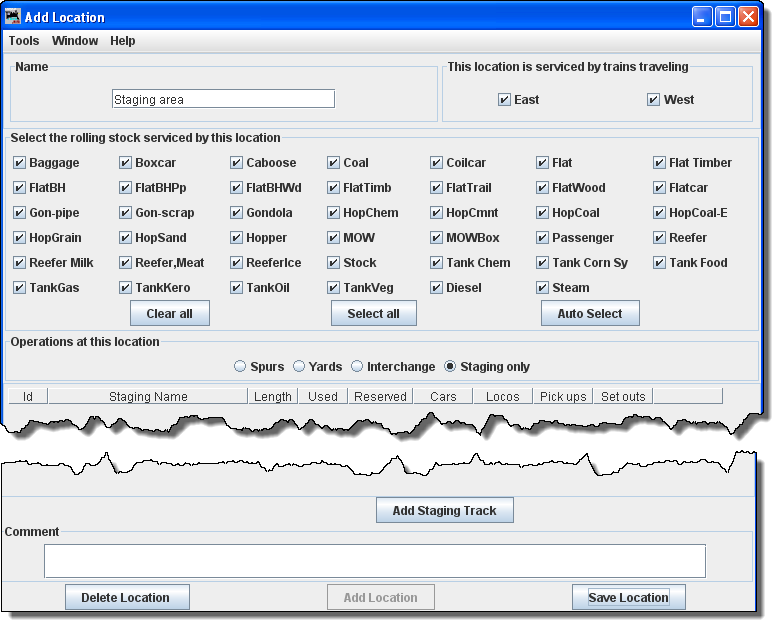
Task: Click the Save Location button
Action: (x=628, y=598)
